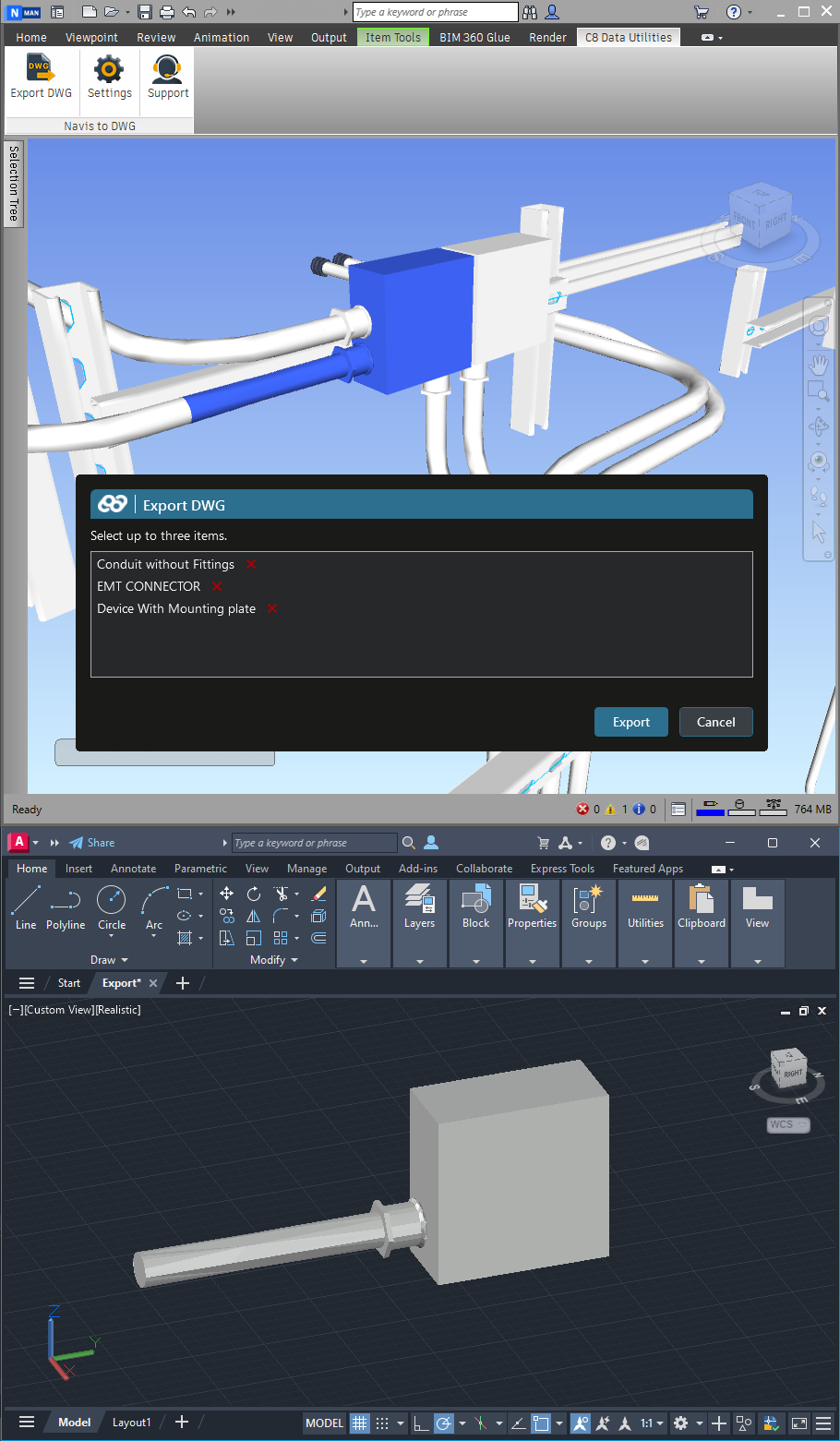This screenshot has height=1441, width=840.
Task: Open the Viewpoint tab in Navisworks
Action: pyautogui.click(x=91, y=37)
